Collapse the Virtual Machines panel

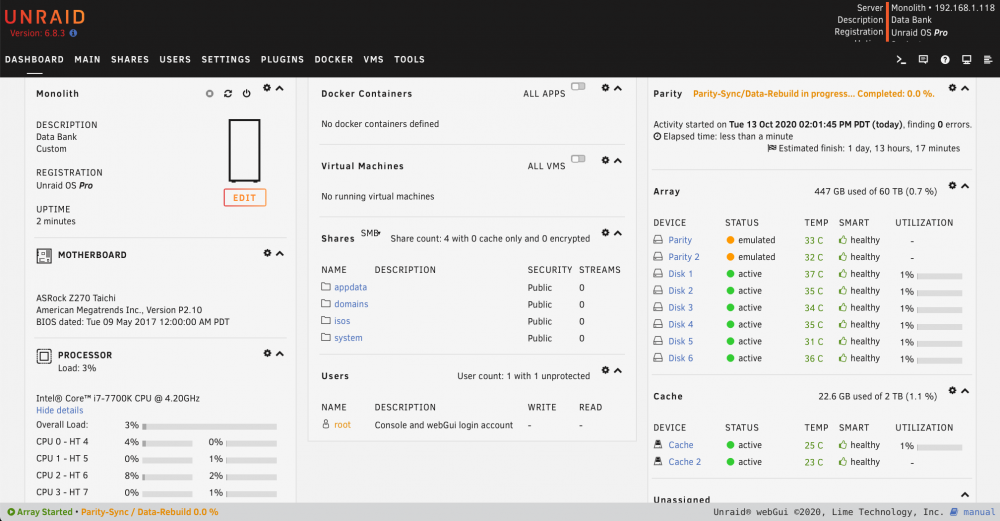tap(617, 160)
